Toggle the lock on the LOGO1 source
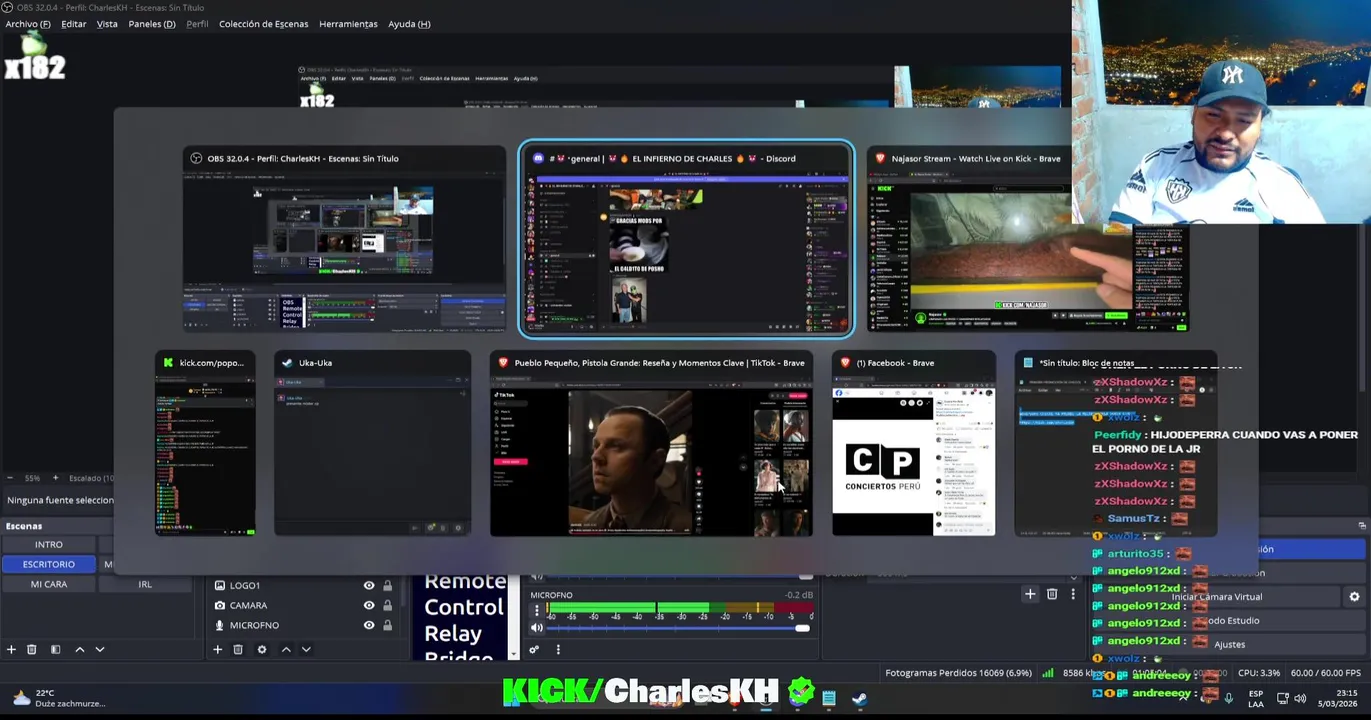Viewport: 1371px width, 720px height. 387,586
